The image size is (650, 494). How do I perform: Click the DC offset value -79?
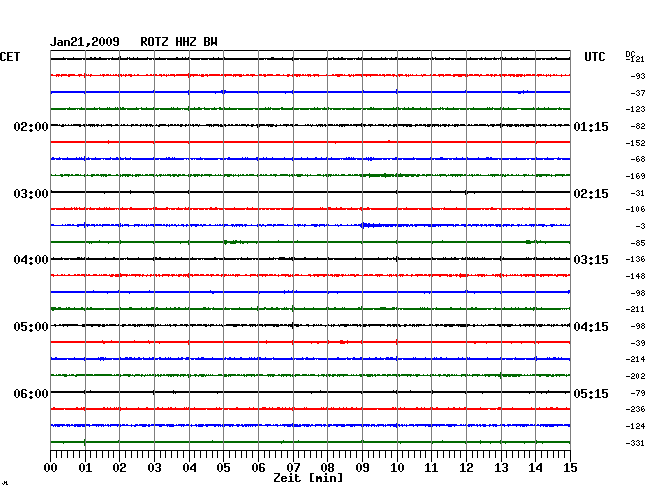tap(638, 393)
